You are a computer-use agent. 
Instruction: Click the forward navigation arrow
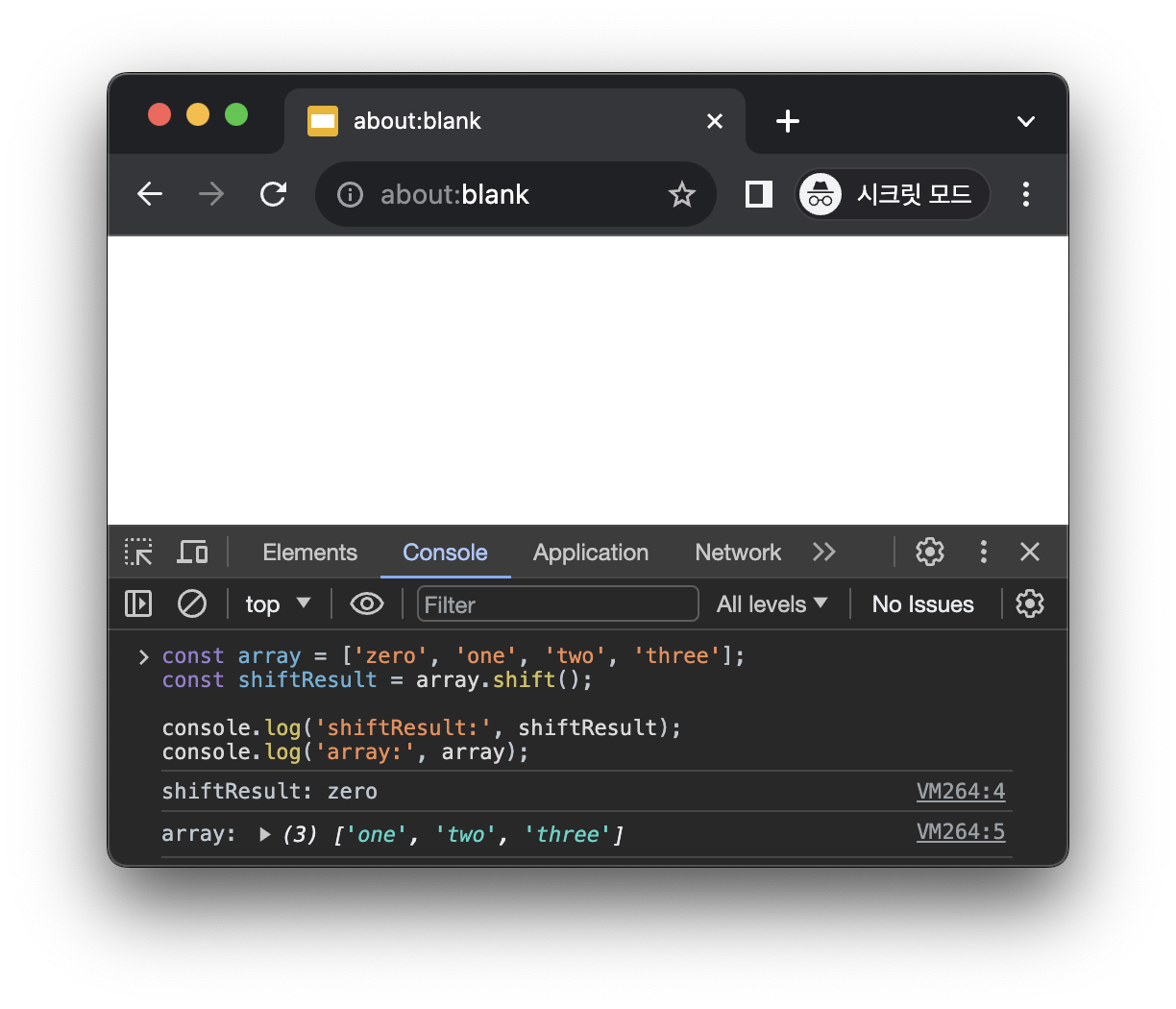[211, 194]
